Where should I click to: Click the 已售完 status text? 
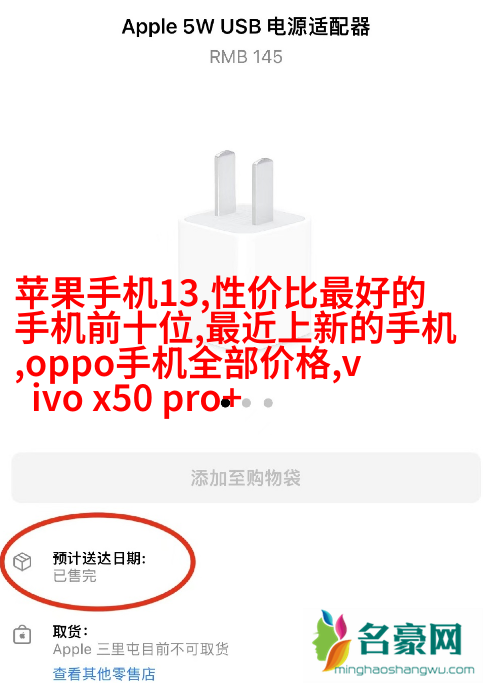click(74, 576)
